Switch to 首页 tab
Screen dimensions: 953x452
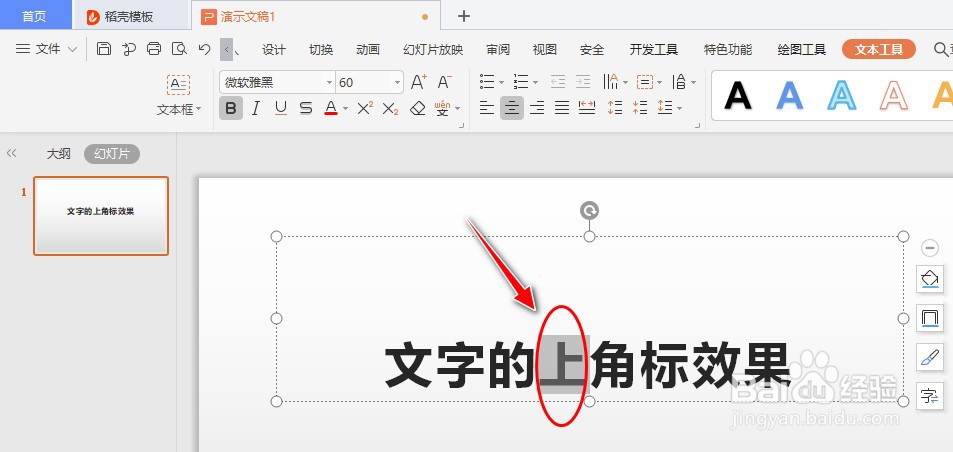[x=35, y=16]
